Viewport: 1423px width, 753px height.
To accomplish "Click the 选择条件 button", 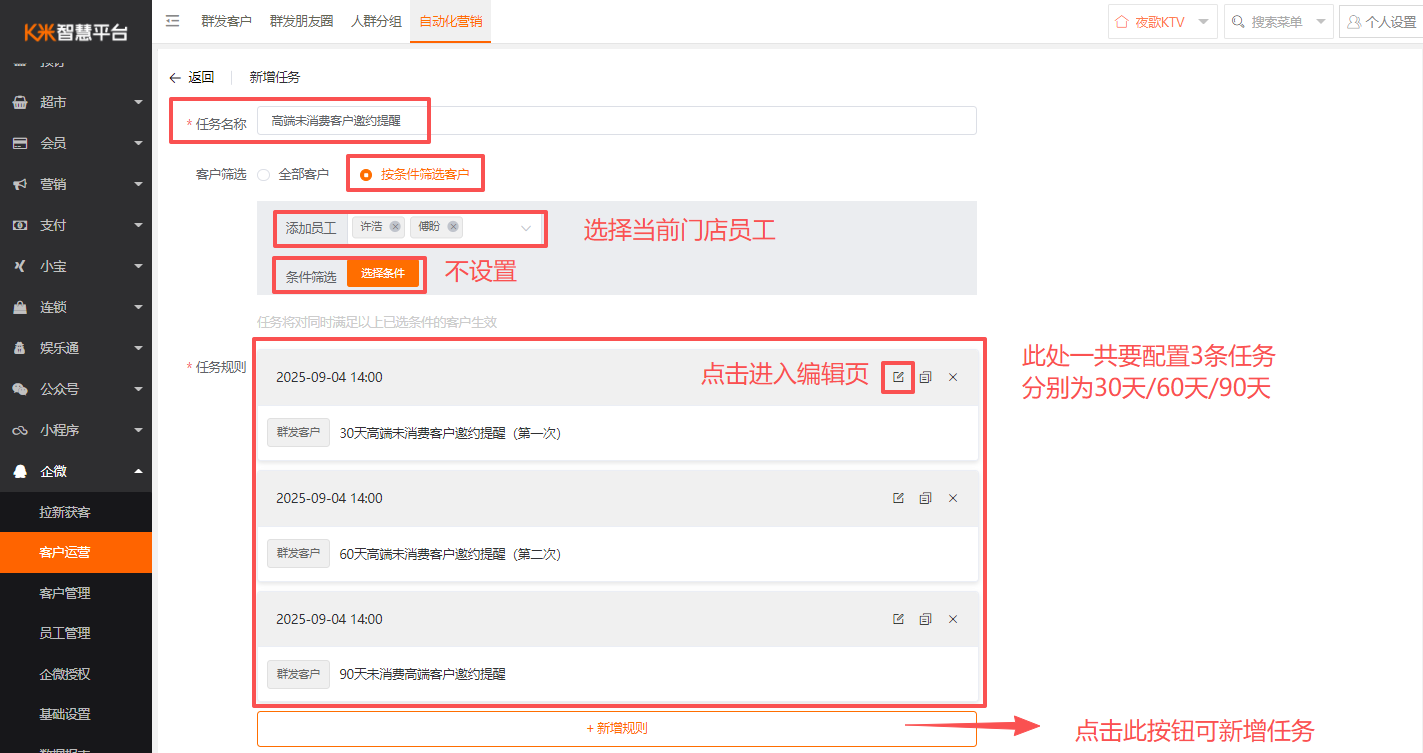I will (x=382, y=274).
